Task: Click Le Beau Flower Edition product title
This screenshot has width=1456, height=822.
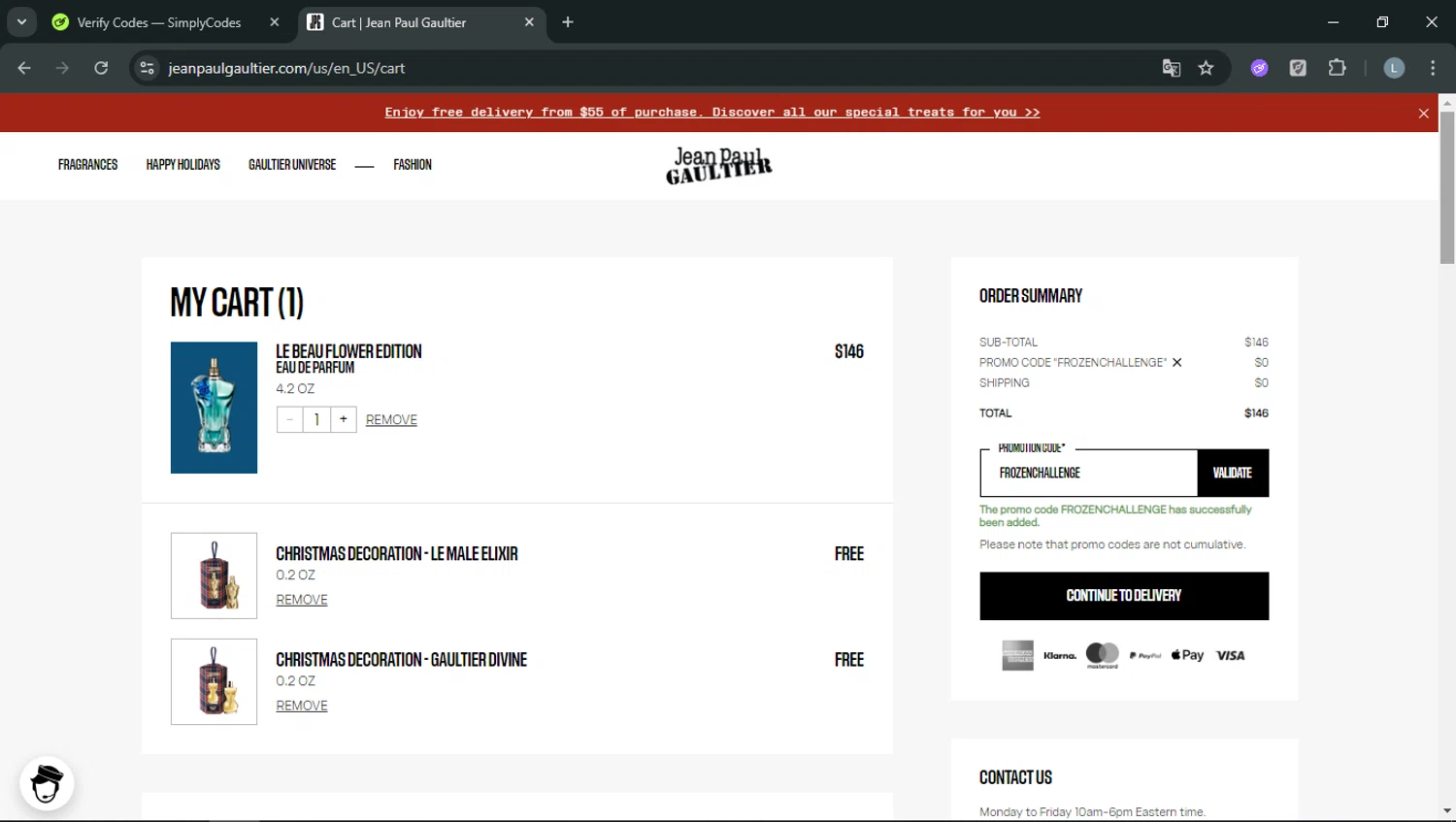Action: (348, 351)
